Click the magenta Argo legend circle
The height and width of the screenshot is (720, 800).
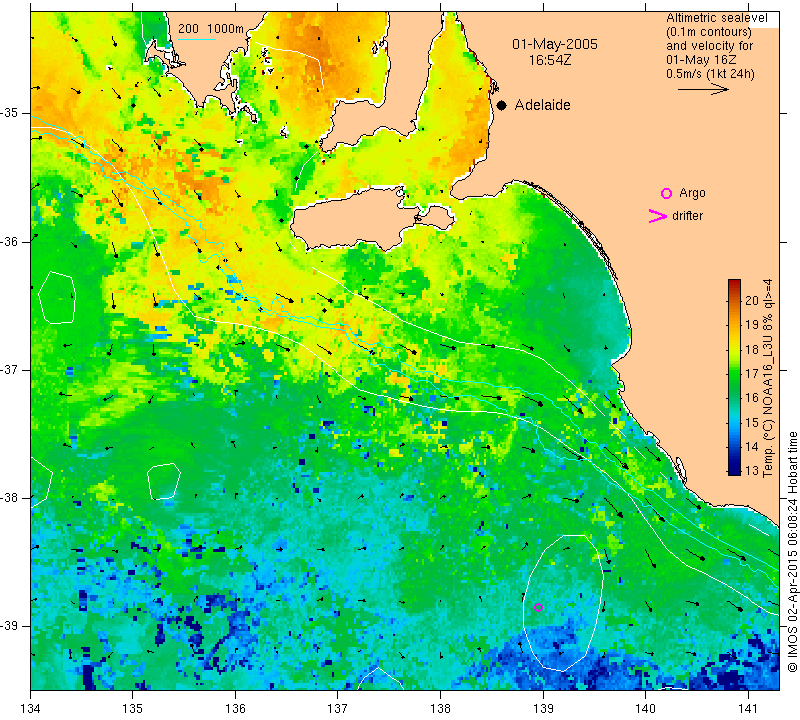point(666,193)
